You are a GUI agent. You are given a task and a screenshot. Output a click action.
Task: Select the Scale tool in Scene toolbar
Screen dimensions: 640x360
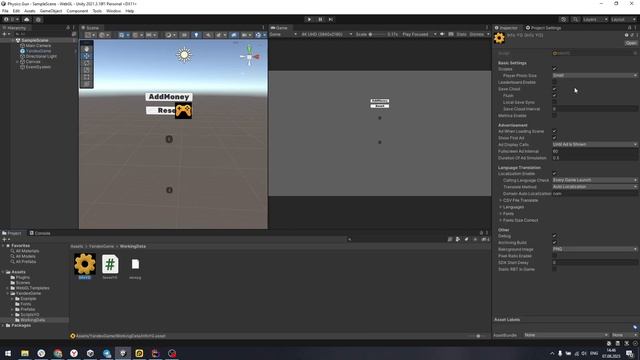[x=87, y=70]
